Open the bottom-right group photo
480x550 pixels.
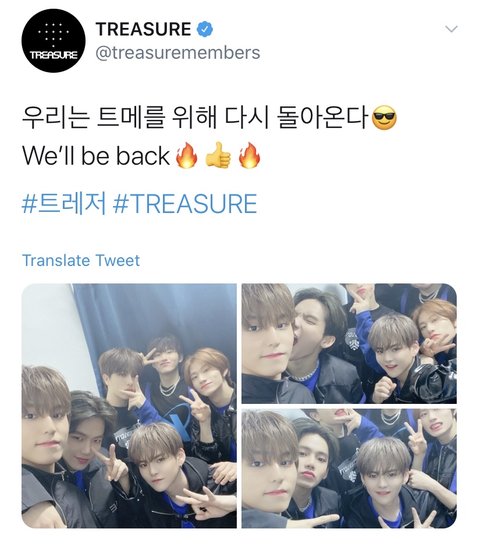coord(349,468)
